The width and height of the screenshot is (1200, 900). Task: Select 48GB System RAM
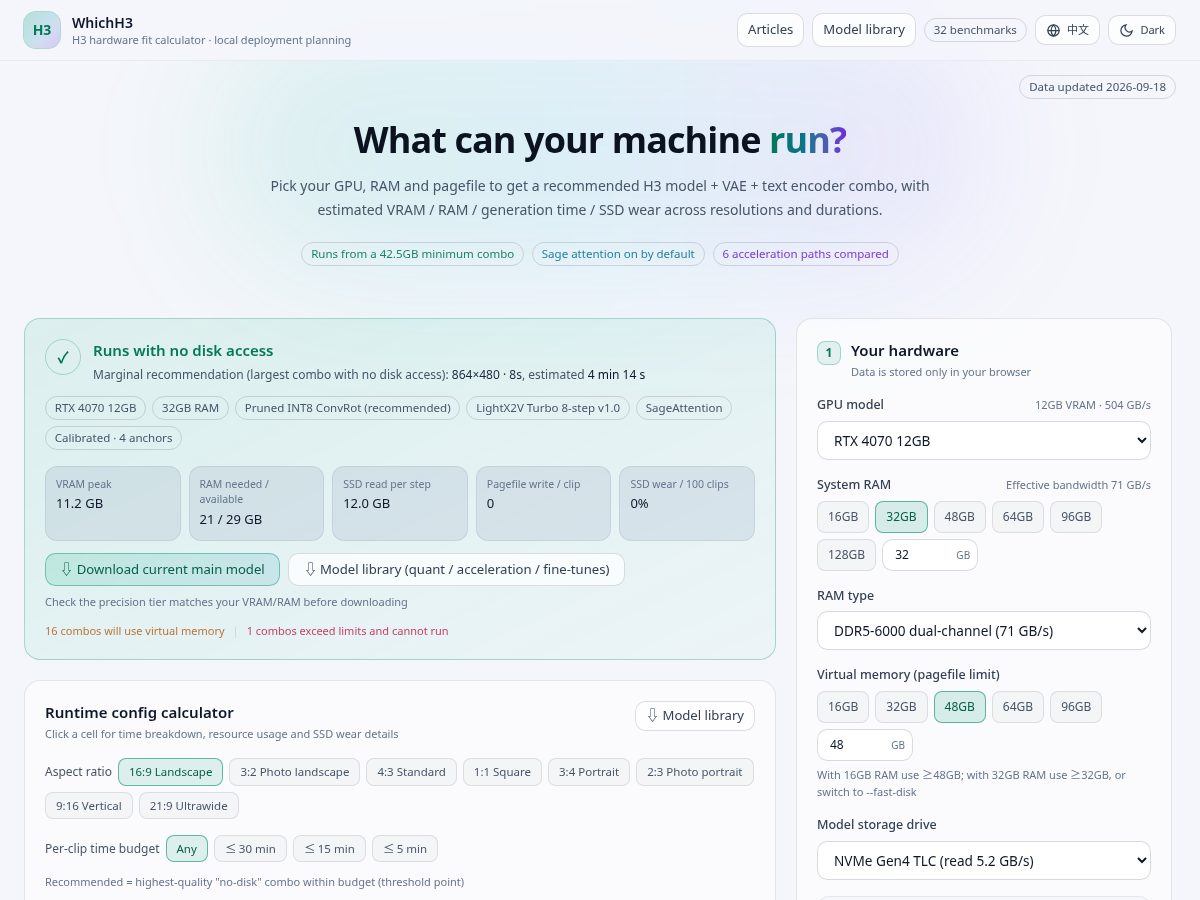(959, 517)
